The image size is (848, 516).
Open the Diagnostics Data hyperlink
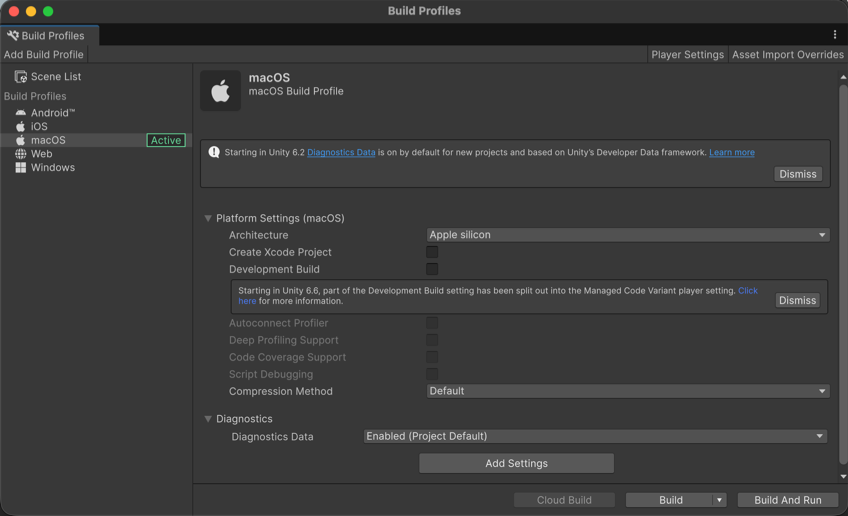[x=341, y=153]
